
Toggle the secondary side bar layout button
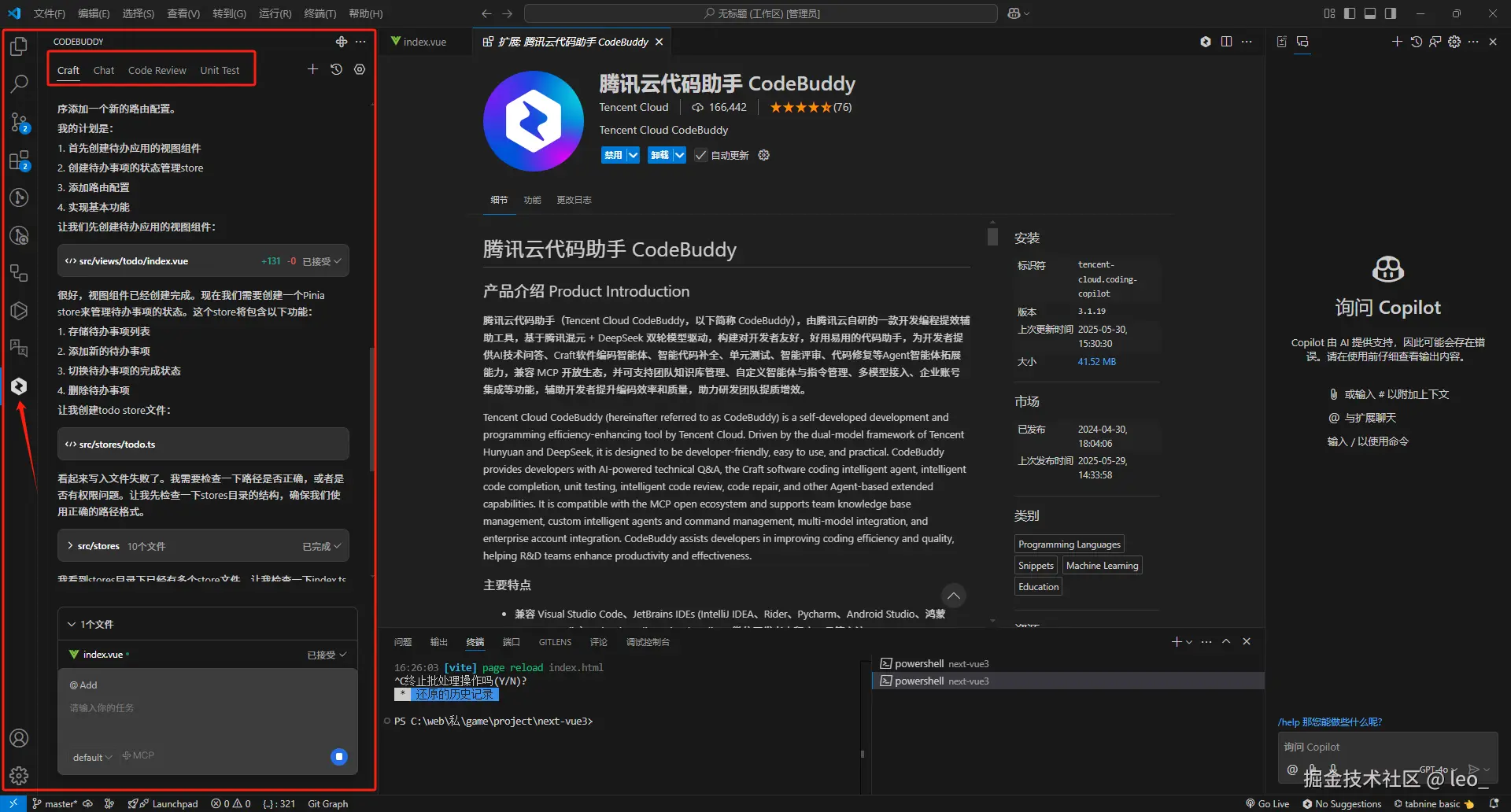[1391, 13]
